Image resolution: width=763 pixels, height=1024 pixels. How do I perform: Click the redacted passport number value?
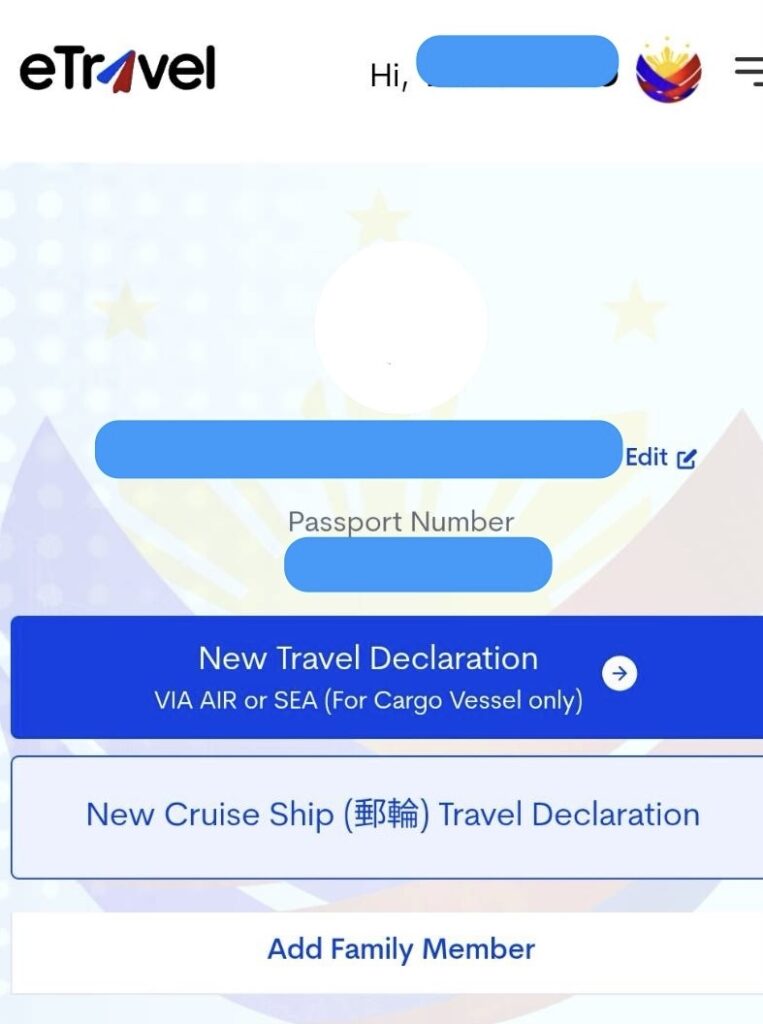tap(418, 564)
